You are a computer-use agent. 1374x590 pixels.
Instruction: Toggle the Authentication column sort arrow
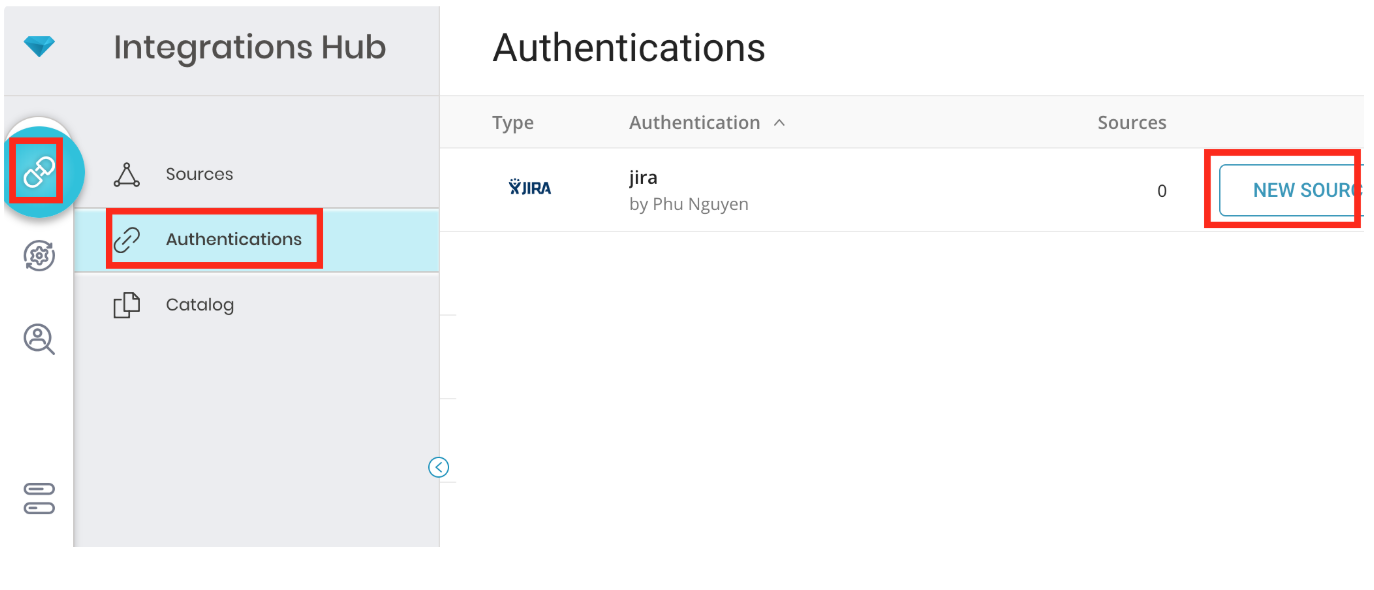pyautogui.click(x=780, y=123)
